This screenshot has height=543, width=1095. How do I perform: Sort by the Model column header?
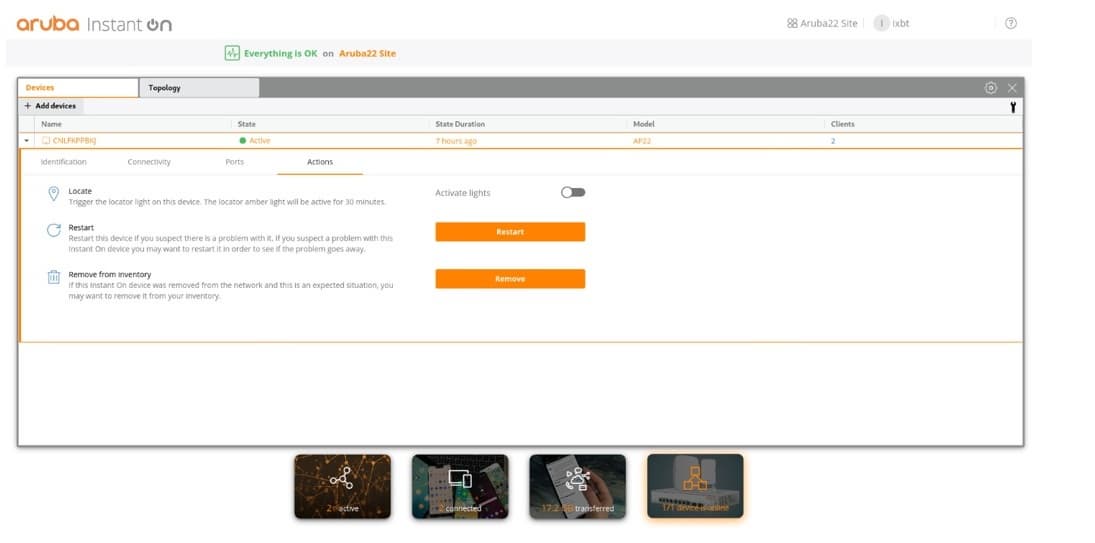click(x=643, y=124)
